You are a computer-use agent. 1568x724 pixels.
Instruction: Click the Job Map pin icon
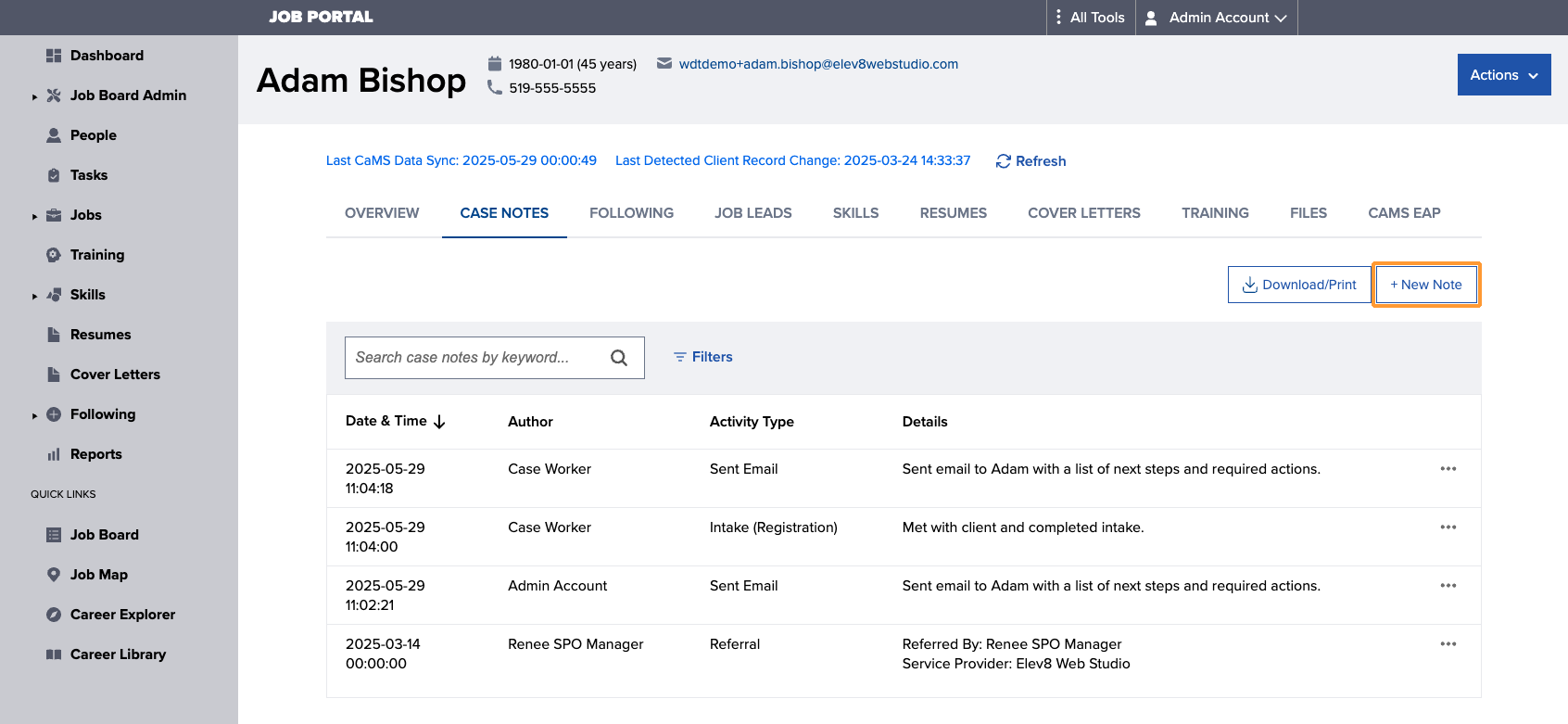coord(54,575)
